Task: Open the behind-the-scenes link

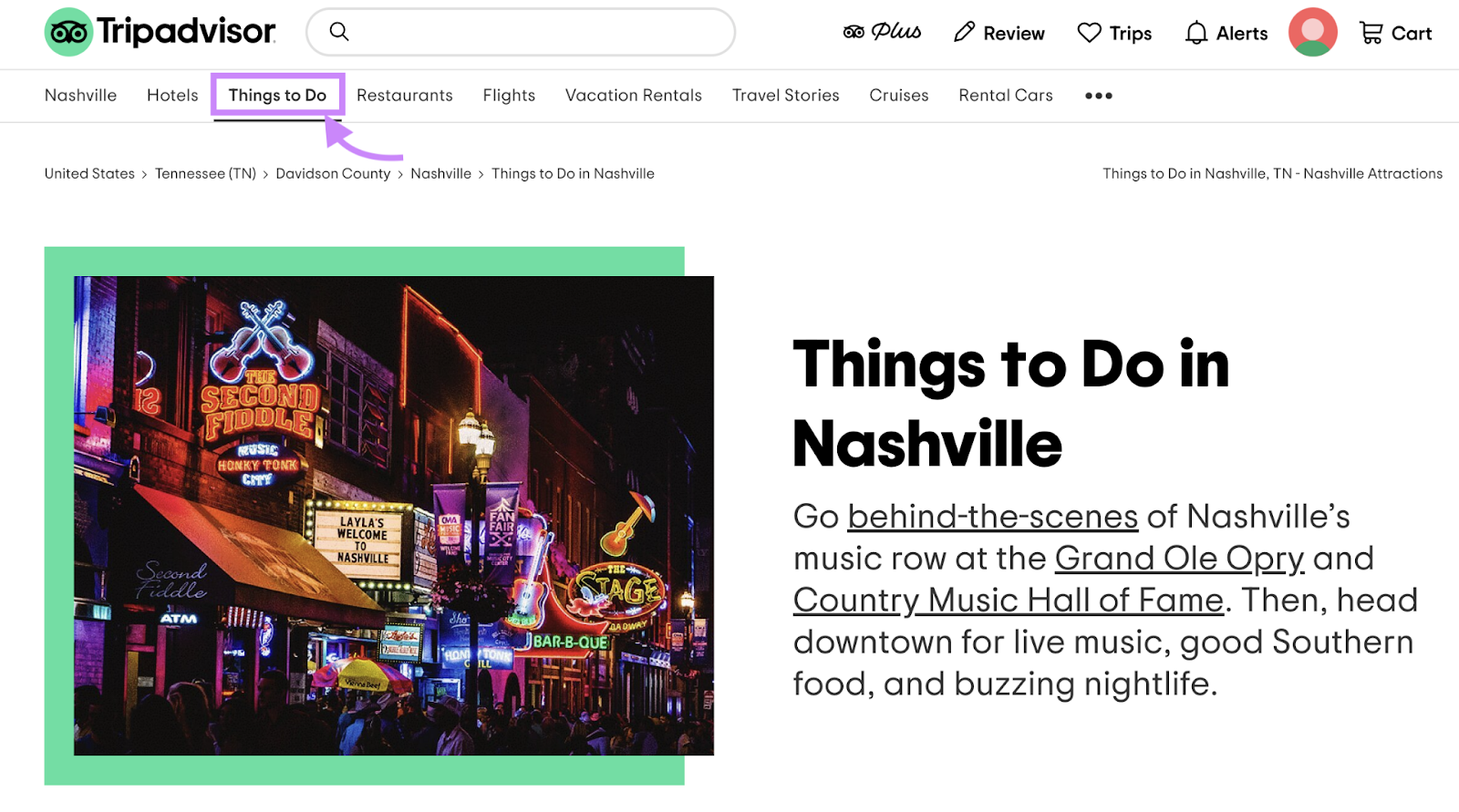Action: (x=993, y=517)
